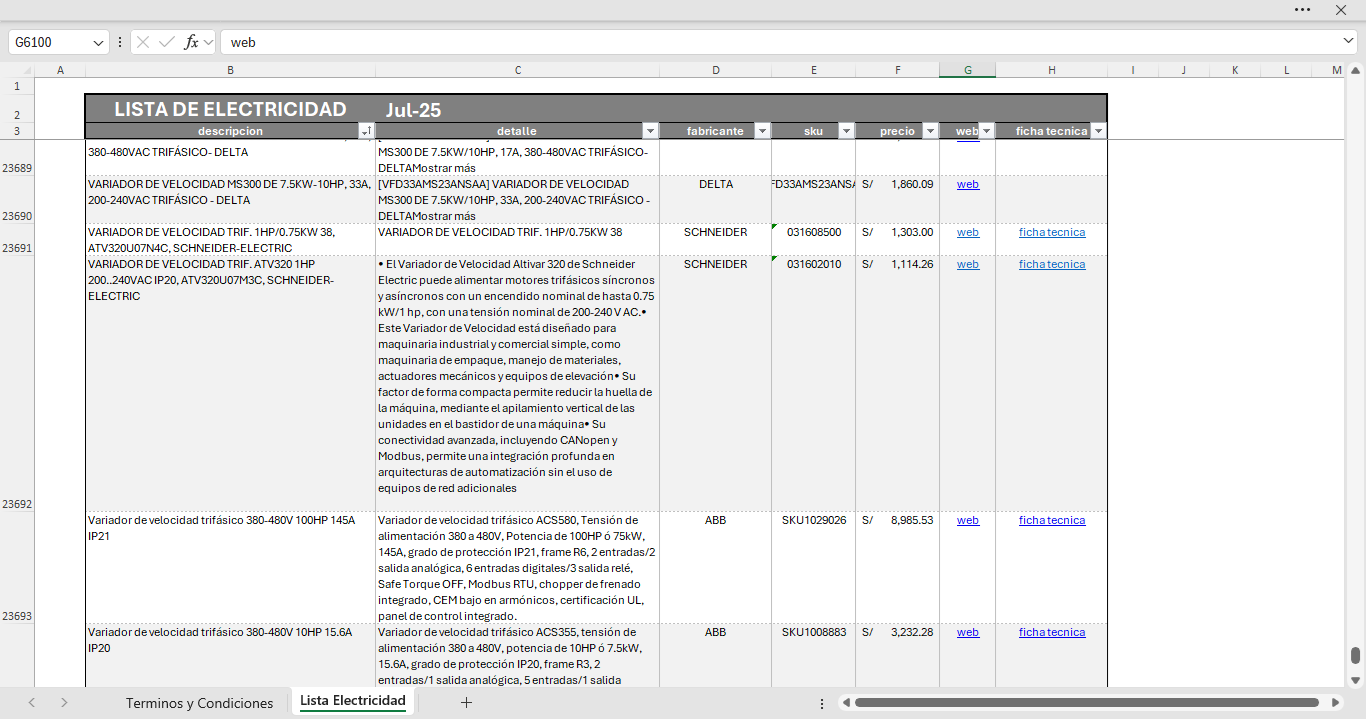Viewport: 1366px width, 719px height.
Task: Open the fabricante column filter dropdown
Action: 762,131
